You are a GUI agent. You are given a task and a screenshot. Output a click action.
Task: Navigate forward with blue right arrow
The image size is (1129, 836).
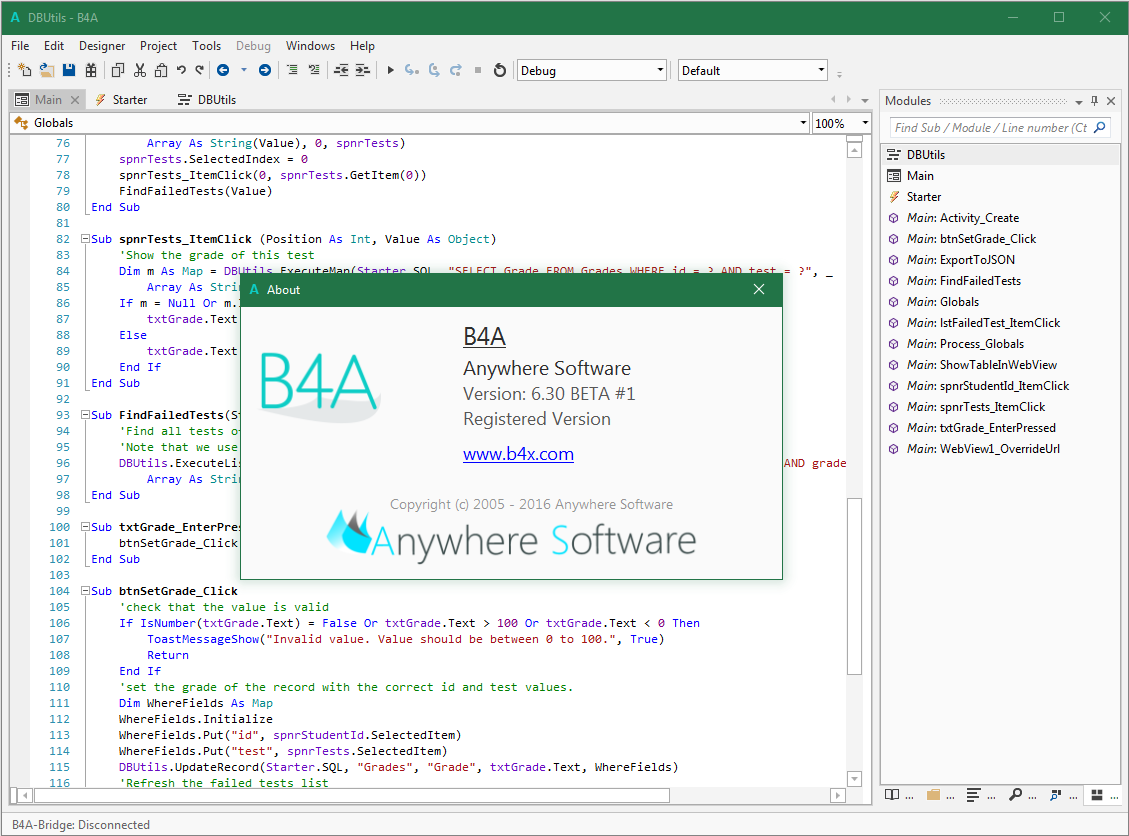[x=265, y=70]
